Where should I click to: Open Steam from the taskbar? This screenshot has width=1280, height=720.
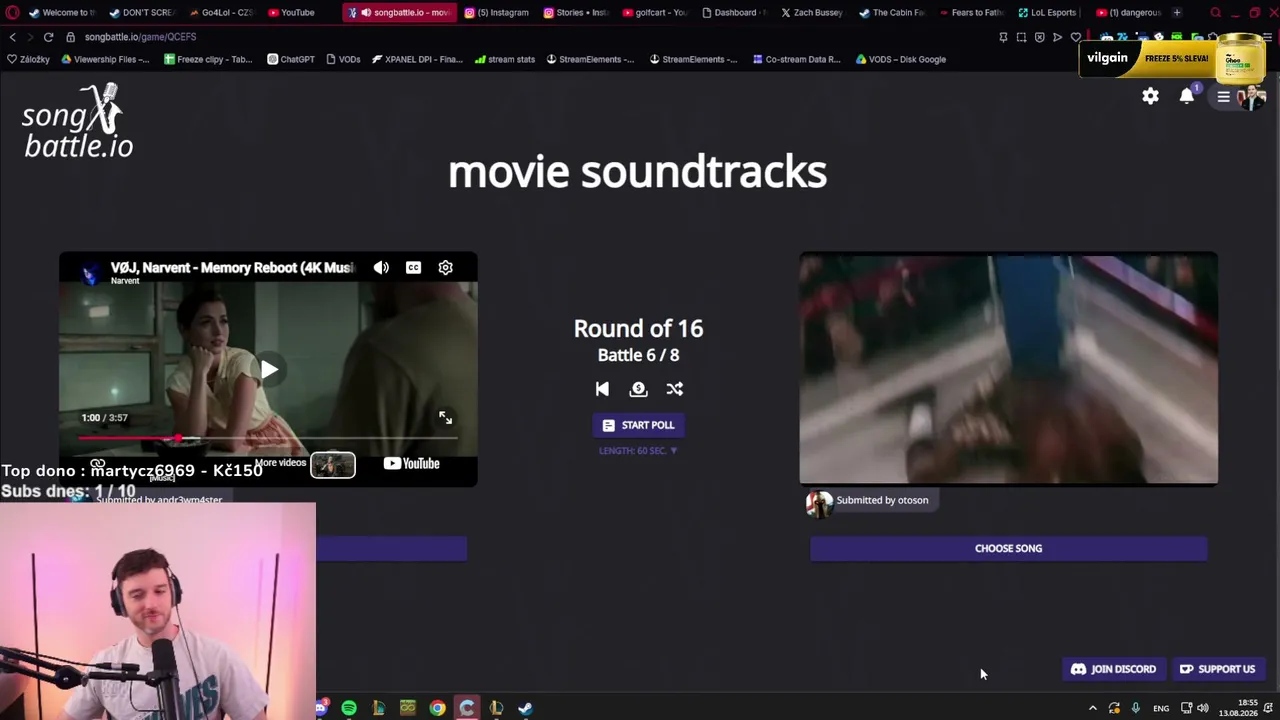(x=525, y=708)
